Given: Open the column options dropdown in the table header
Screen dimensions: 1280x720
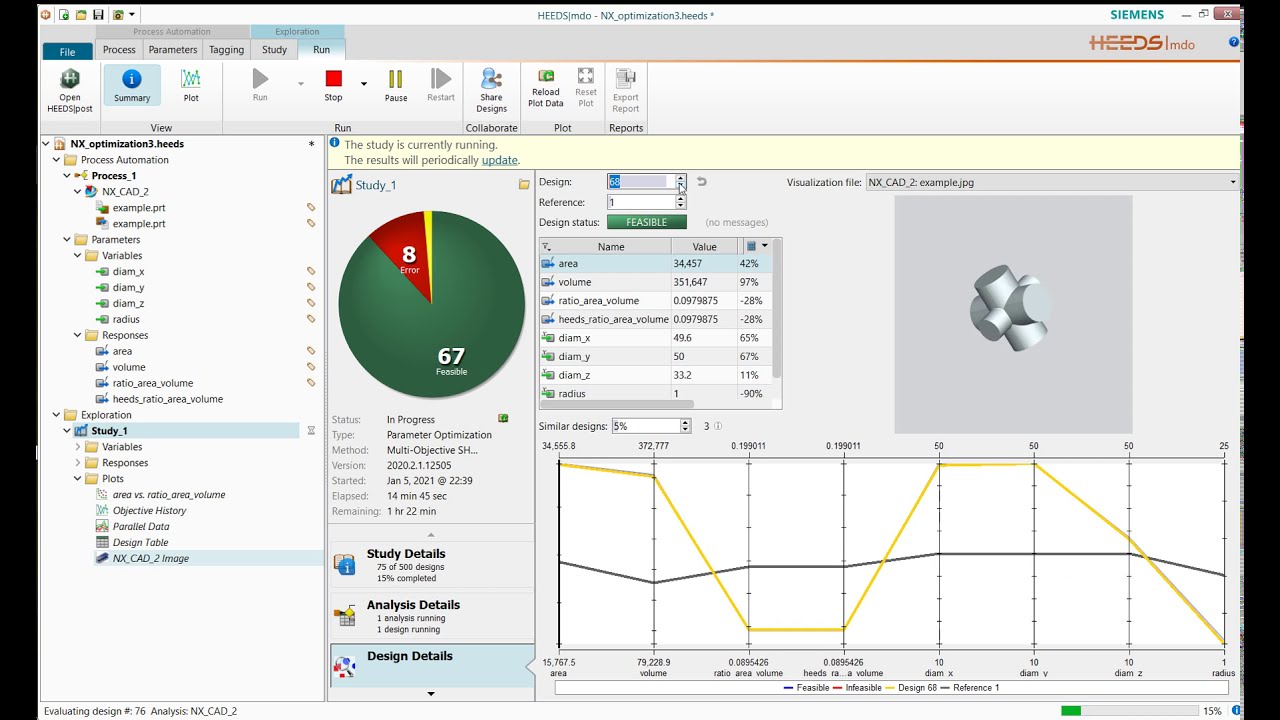Looking at the screenshot, I should click(765, 246).
